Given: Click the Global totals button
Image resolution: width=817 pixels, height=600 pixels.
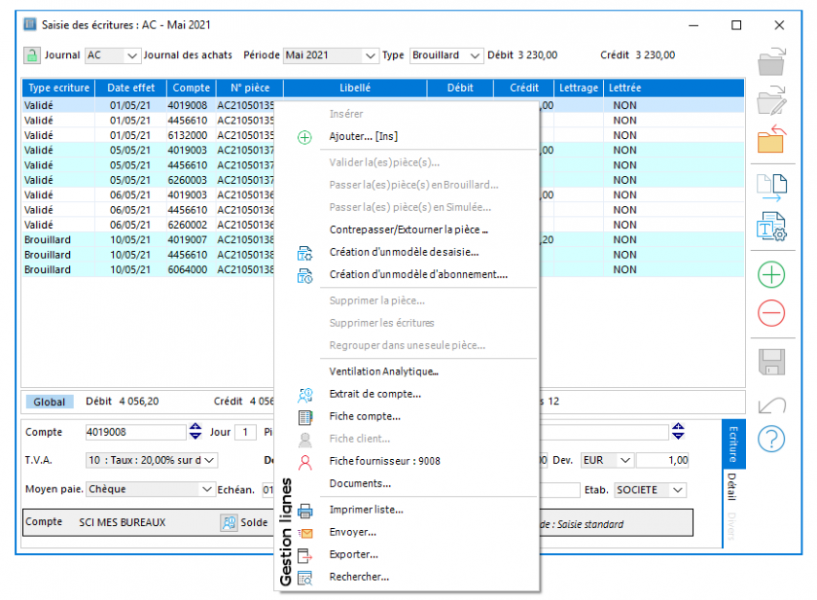Looking at the screenshot, I should (49, 402).
